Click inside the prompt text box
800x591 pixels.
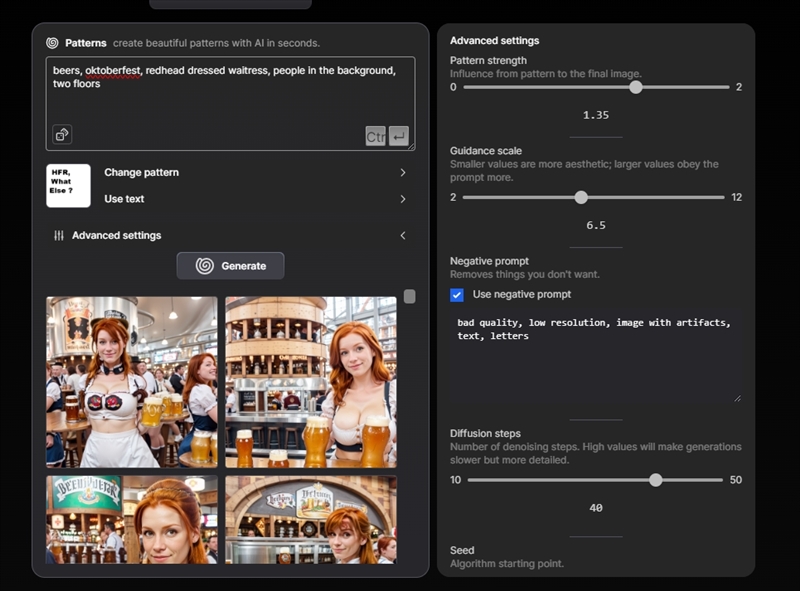click(230, 100)
